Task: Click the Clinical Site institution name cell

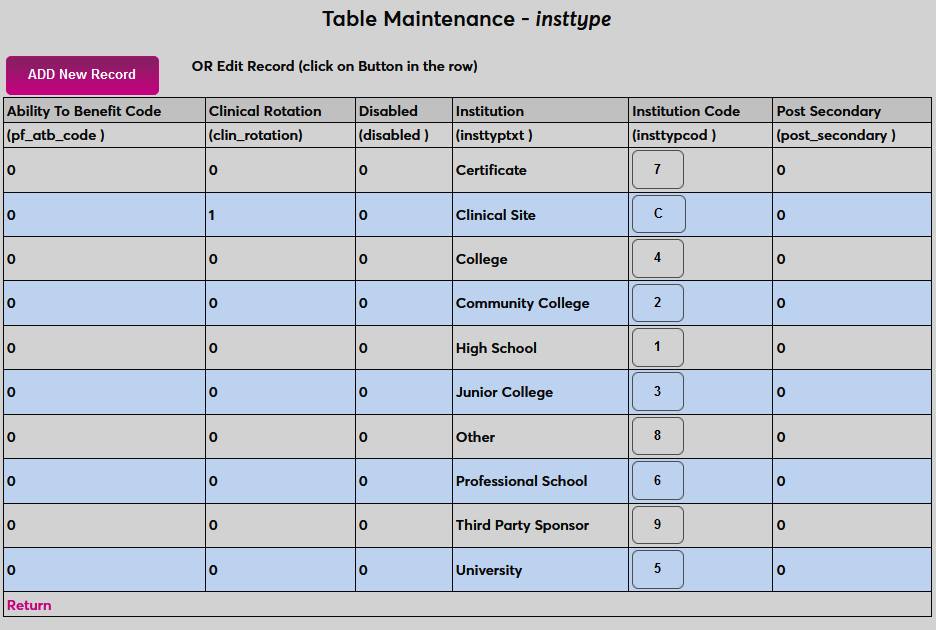Action: [x=496, y=215]
